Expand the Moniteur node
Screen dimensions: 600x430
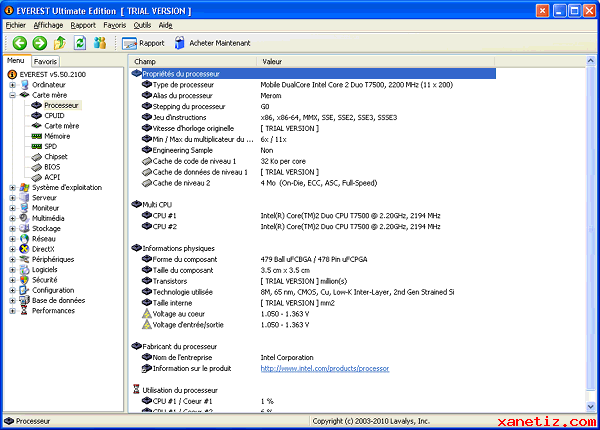pos(12,208)
